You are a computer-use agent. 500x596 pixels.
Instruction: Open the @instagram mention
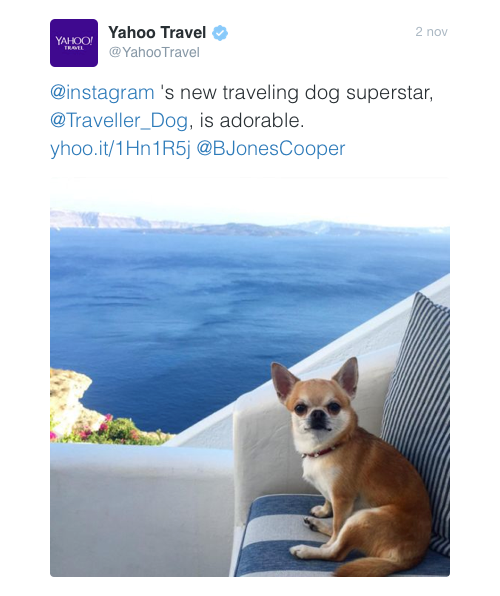102,93
